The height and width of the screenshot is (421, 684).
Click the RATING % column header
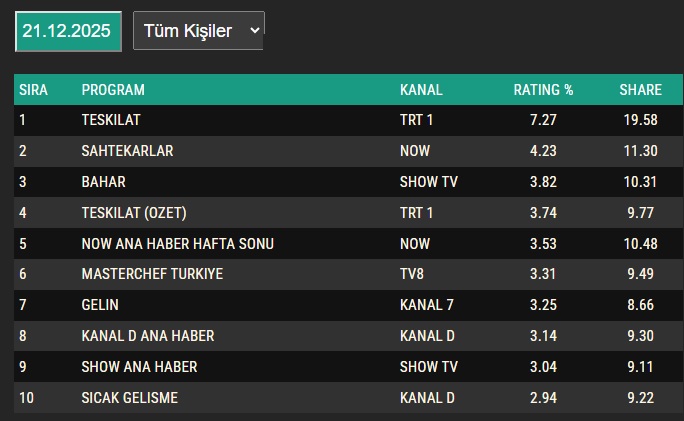click(x=543, y=90)
